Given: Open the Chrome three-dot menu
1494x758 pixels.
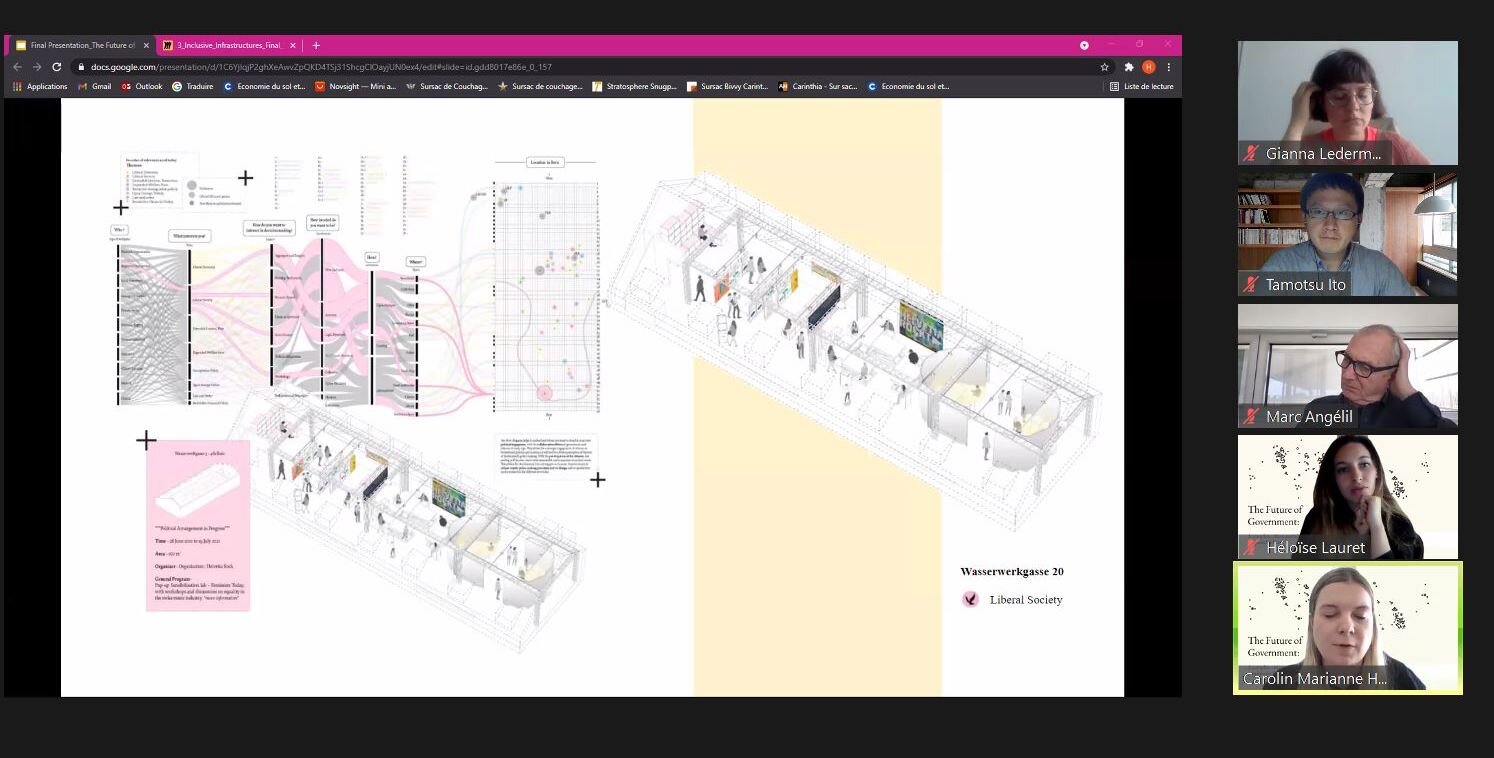Looking at the screenshot, I should pos(1168,67).
